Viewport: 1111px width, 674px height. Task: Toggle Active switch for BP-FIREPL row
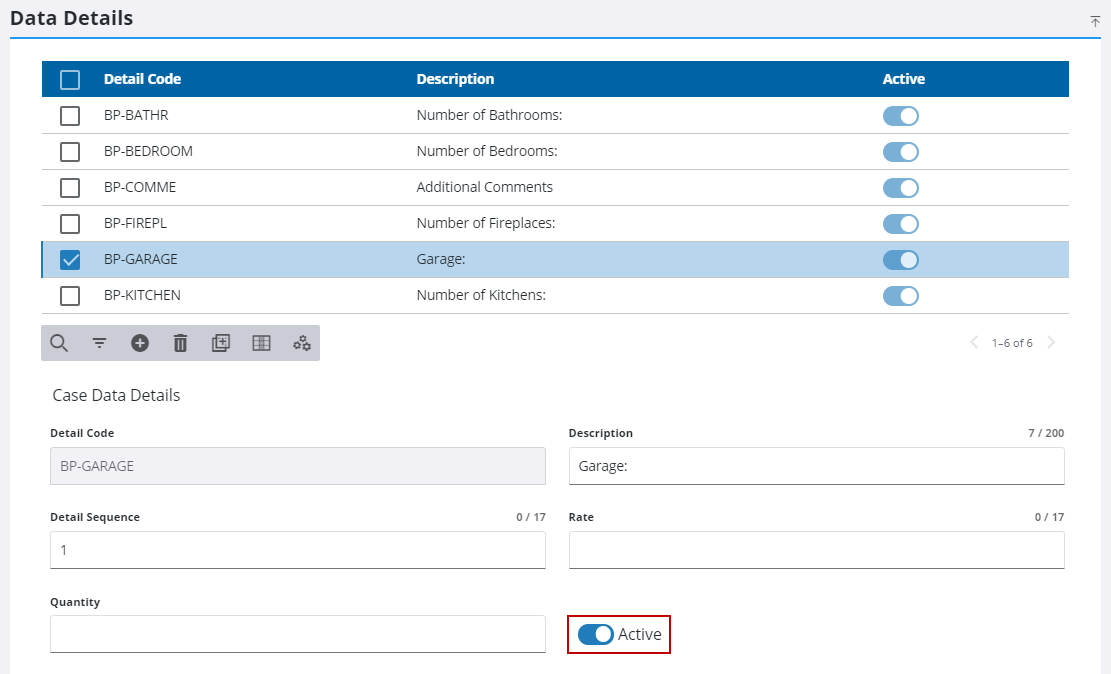click(x=901, y=224)
